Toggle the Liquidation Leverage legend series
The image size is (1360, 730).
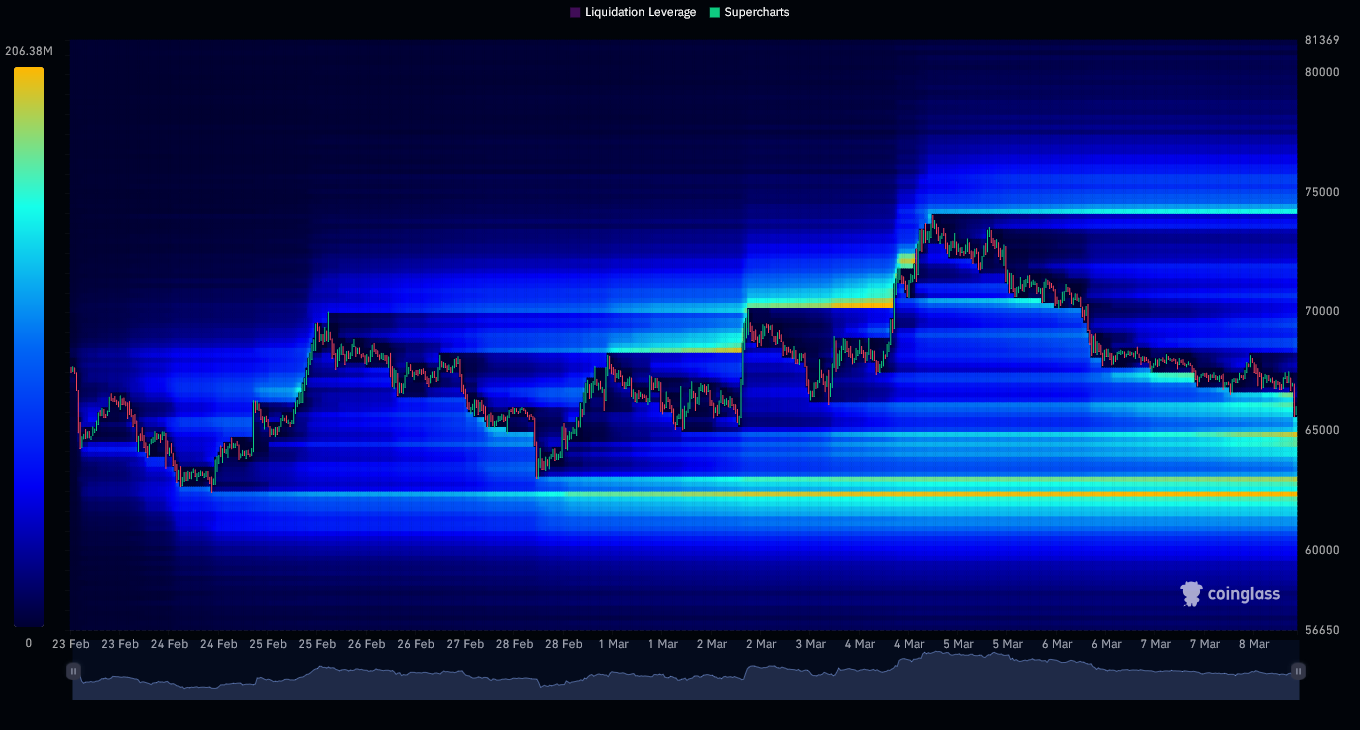(633, 12)
